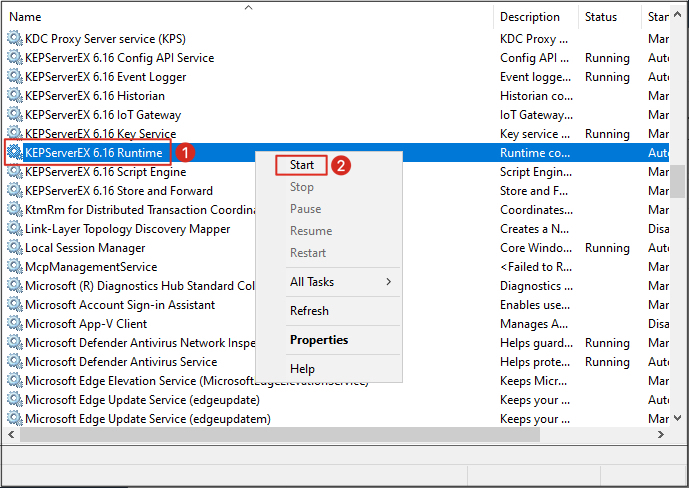
Task: Click the horizontal scrollbar right arrow
Action: (x=660, y=434)
